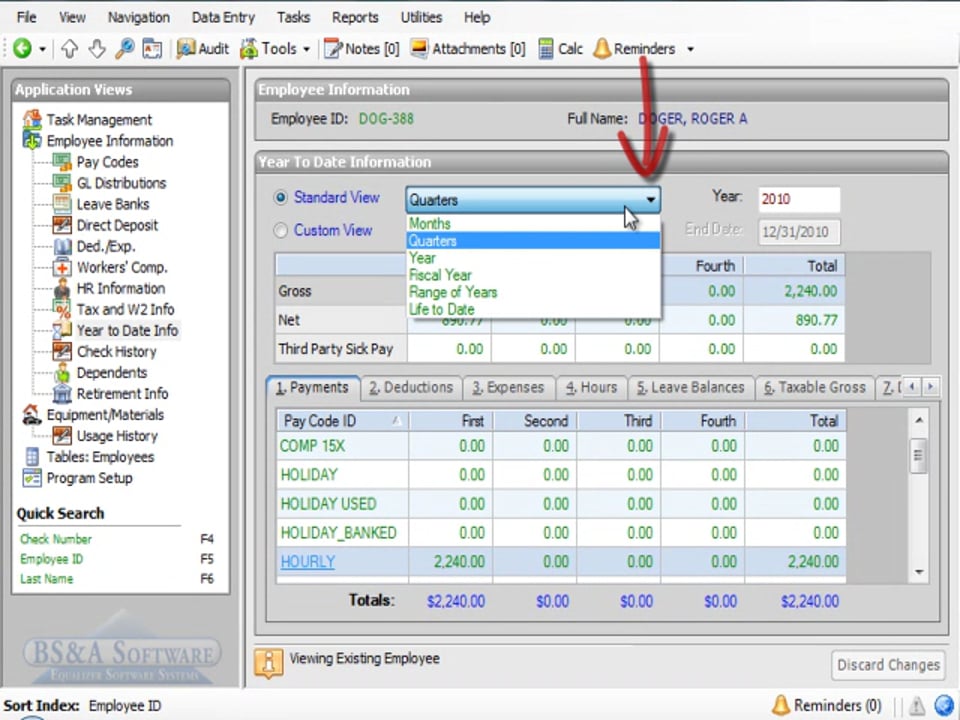Viewport: 960px width, 720px height.
Task: Pick Life to Date option
Action: tap(441, 309)
